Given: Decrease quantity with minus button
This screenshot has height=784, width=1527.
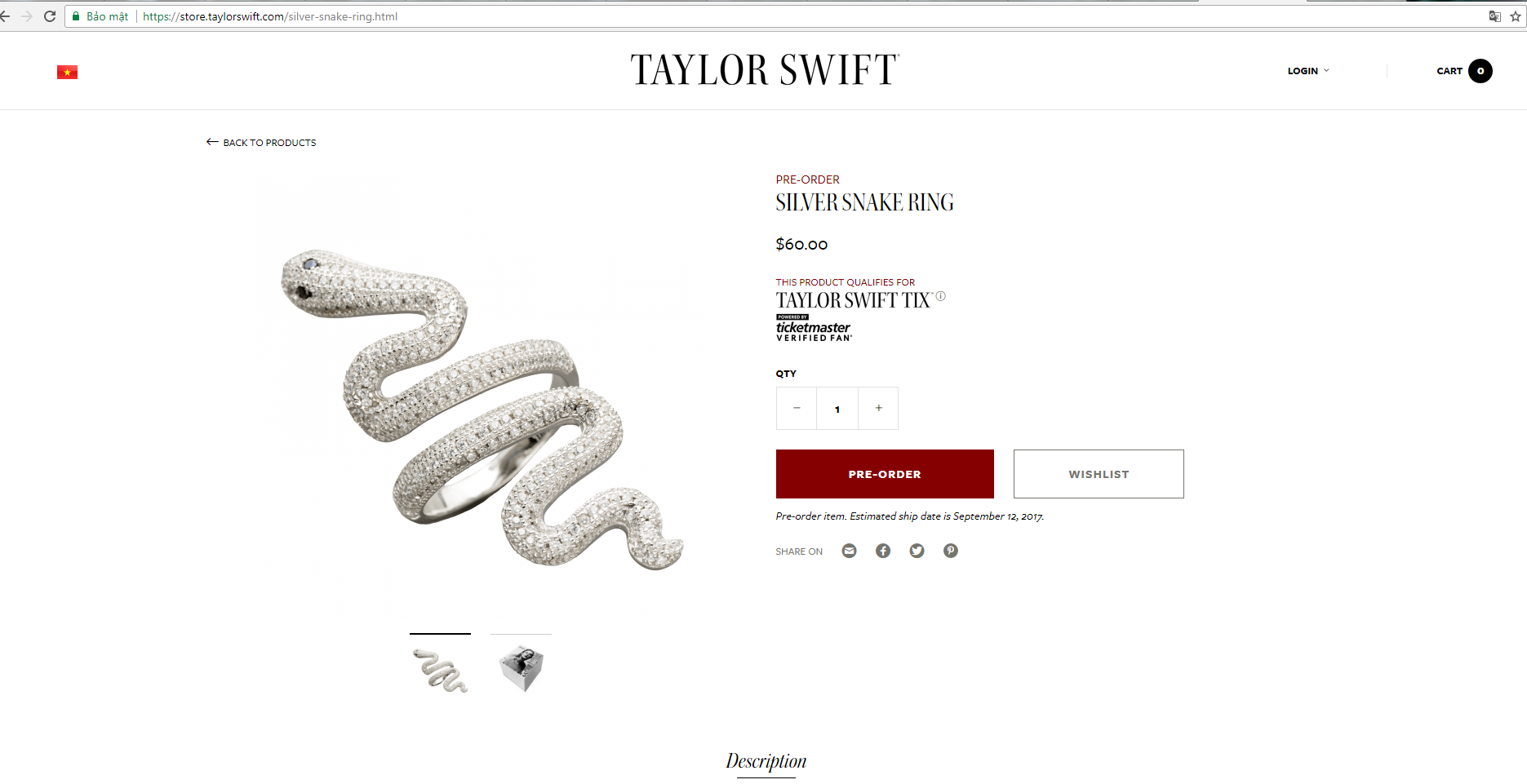Looking at the screenshot, I should (797, 408).
